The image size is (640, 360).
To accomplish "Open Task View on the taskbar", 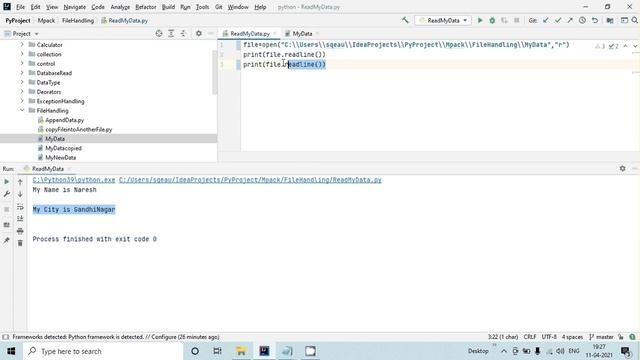I will point(217,351).
